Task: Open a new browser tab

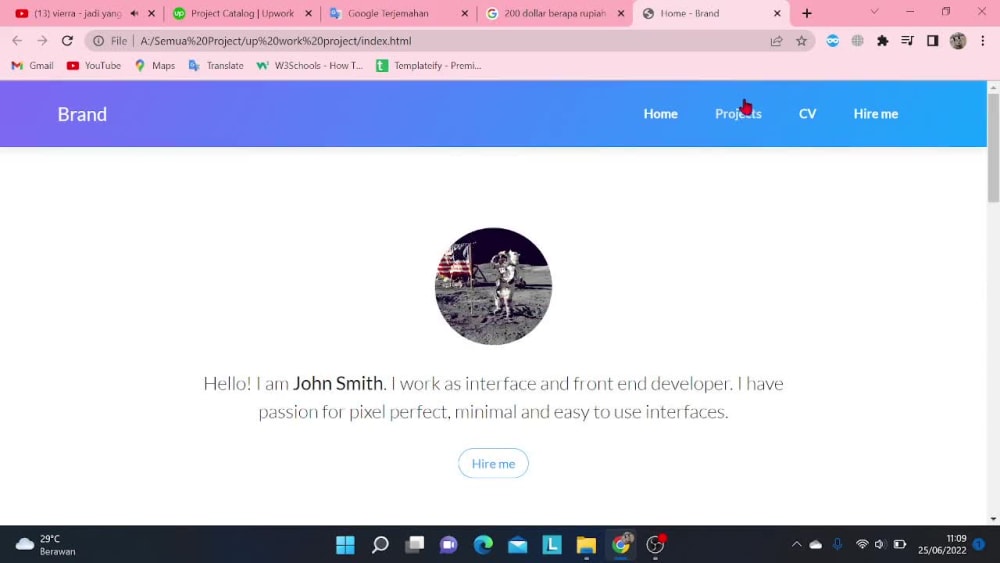Action: click(x=807, y=13)
